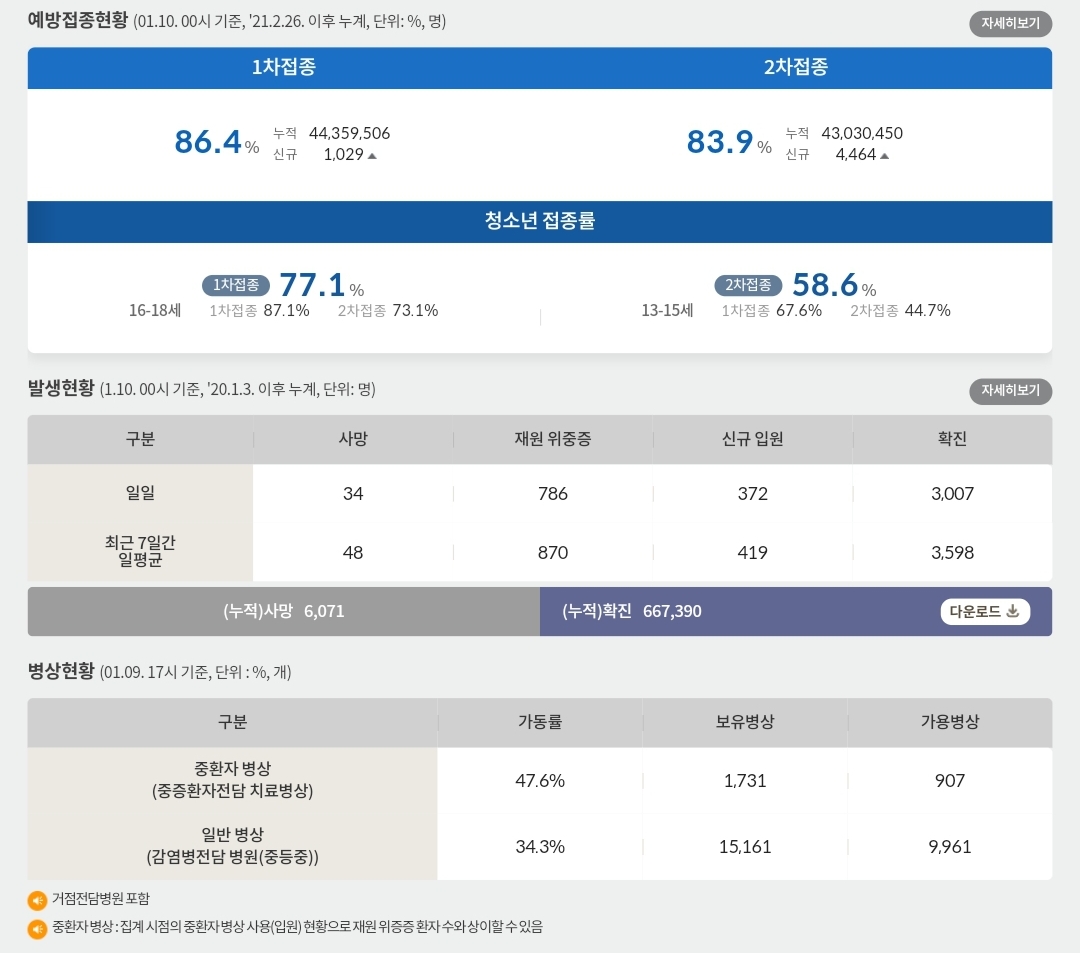This screenshot has height=953, width=1080.
Task: Click daily new admissions value 372
Action: click(x=753, y=494)
